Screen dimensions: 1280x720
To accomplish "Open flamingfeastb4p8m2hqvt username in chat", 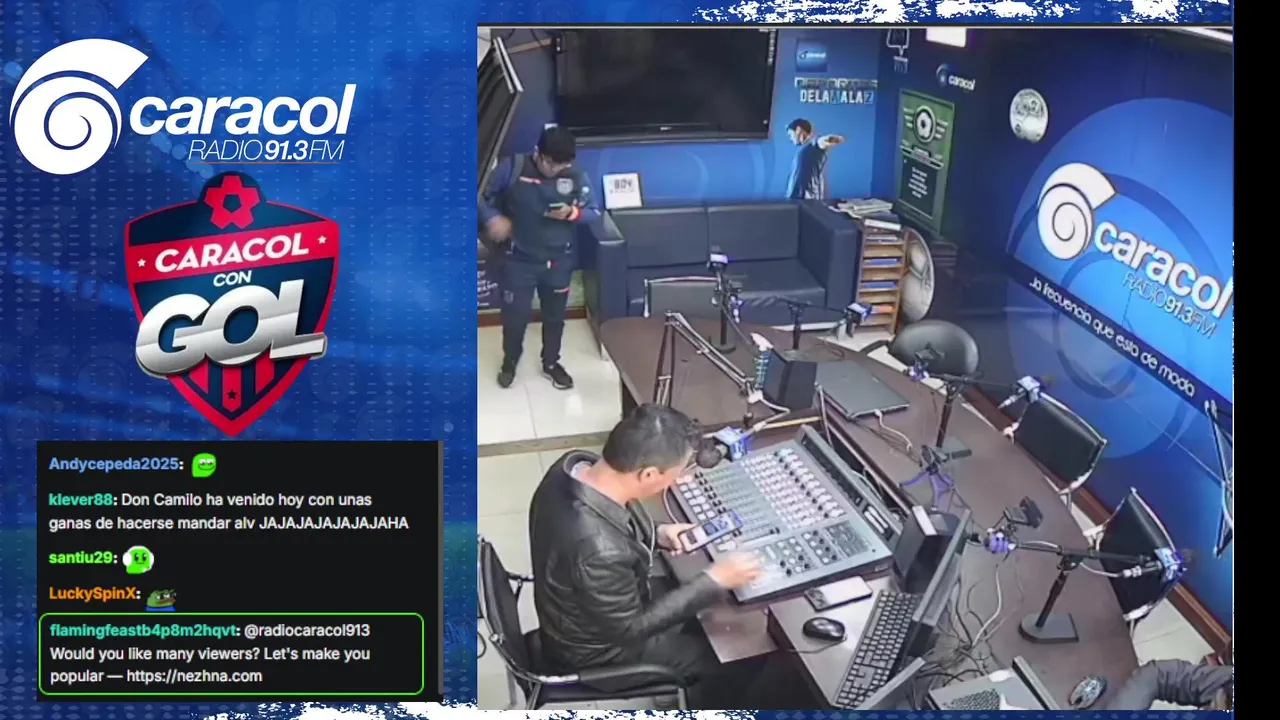I will point(142,631).
